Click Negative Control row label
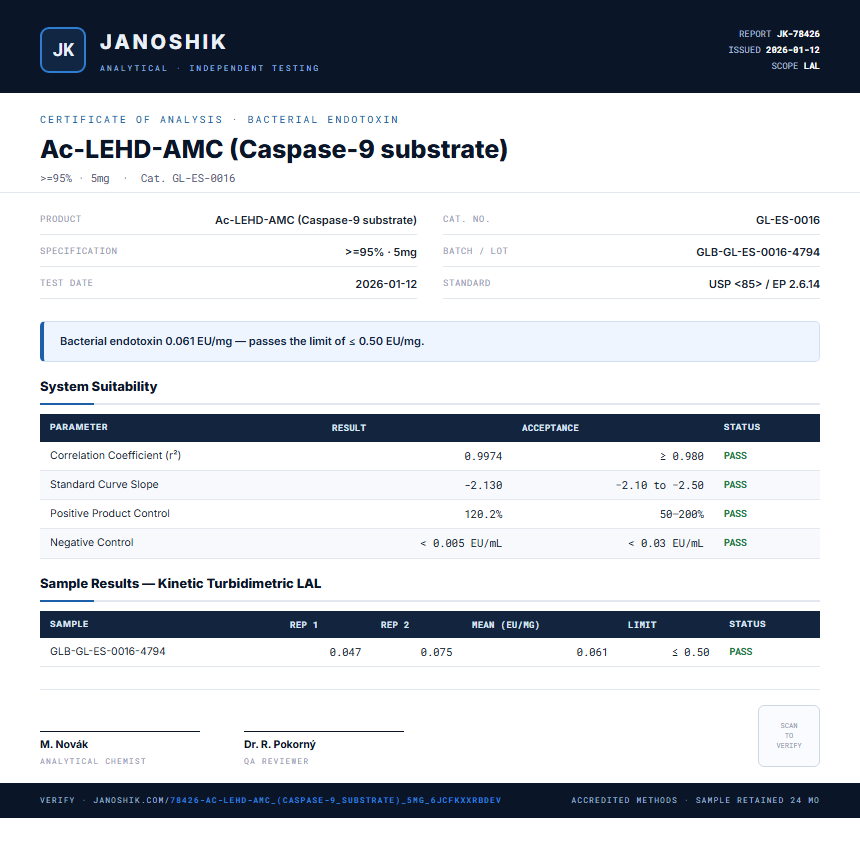 (92, 543)
